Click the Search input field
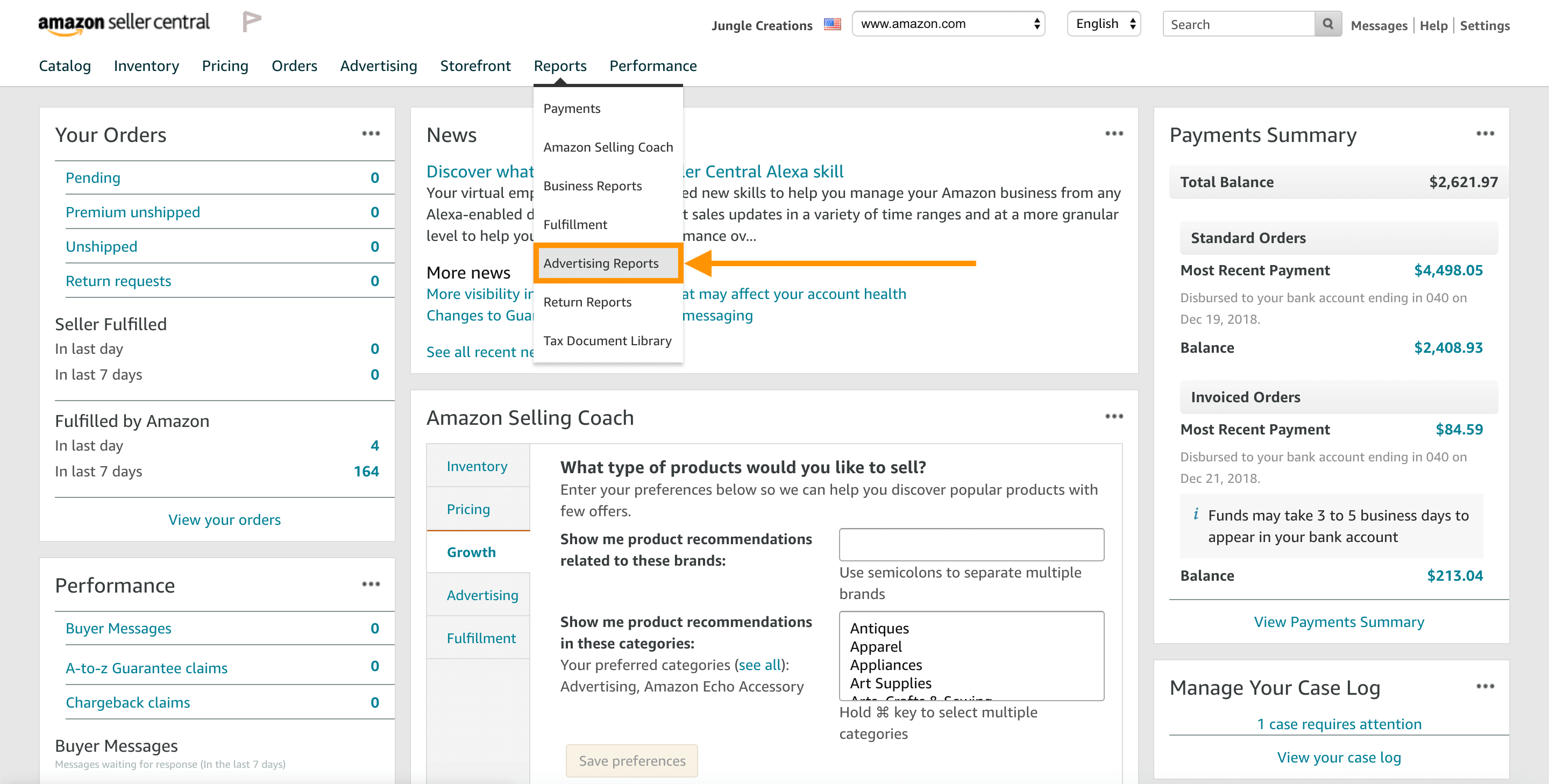This screenshot has width=1549, height=784. (1239, 24)
